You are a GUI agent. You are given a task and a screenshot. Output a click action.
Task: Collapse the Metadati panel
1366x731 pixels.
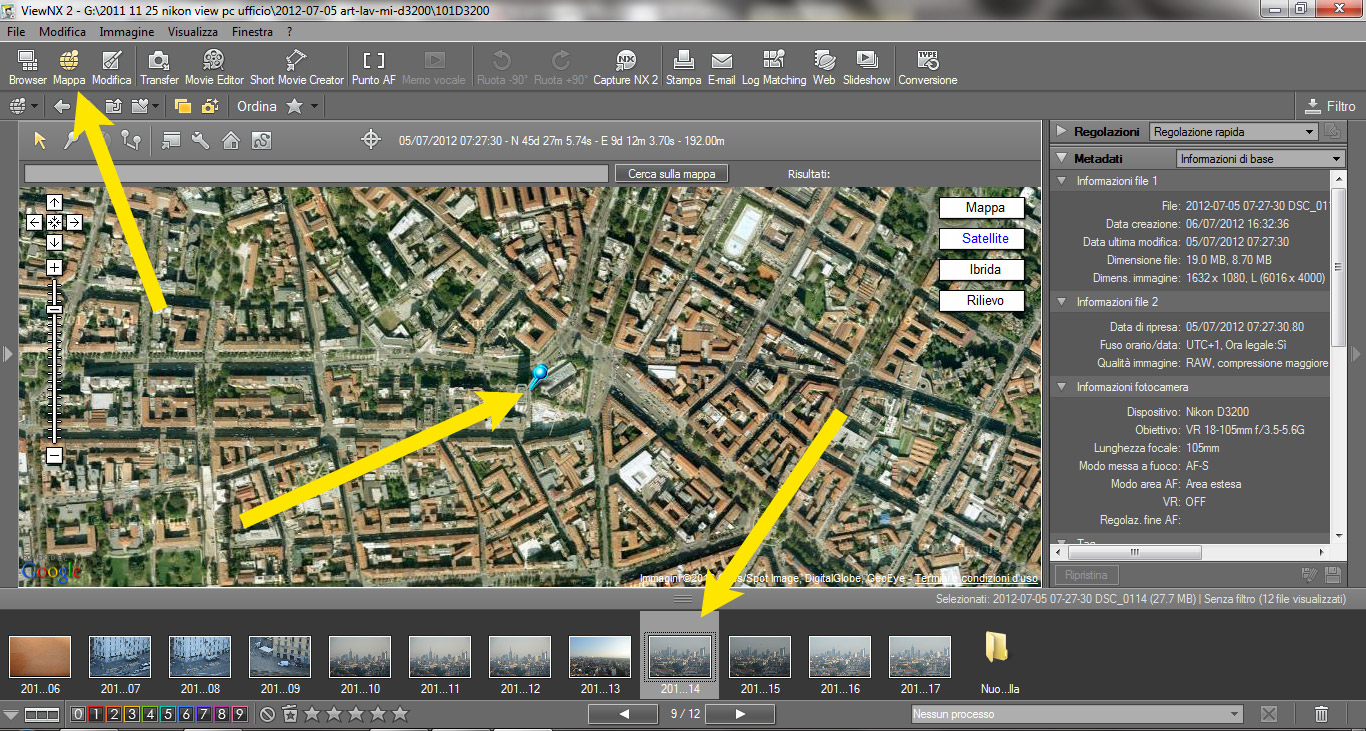pyautogui.click(x=1060, y=158)
